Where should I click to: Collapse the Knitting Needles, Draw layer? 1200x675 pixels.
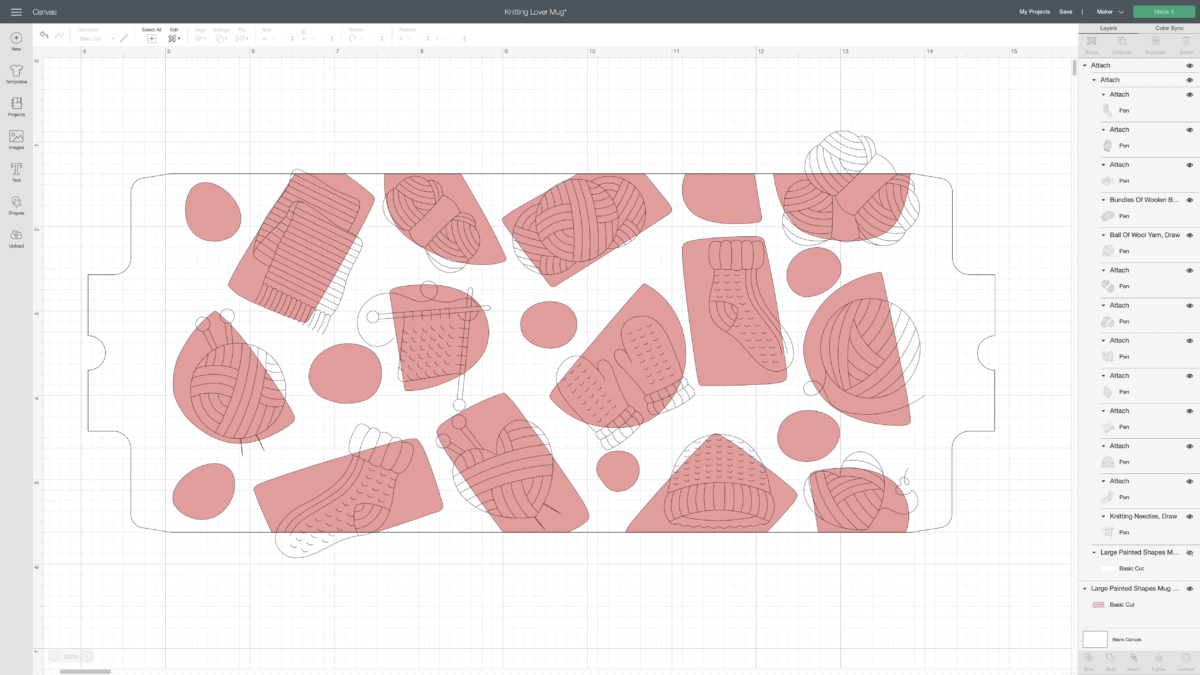(x=1103, y=516)
